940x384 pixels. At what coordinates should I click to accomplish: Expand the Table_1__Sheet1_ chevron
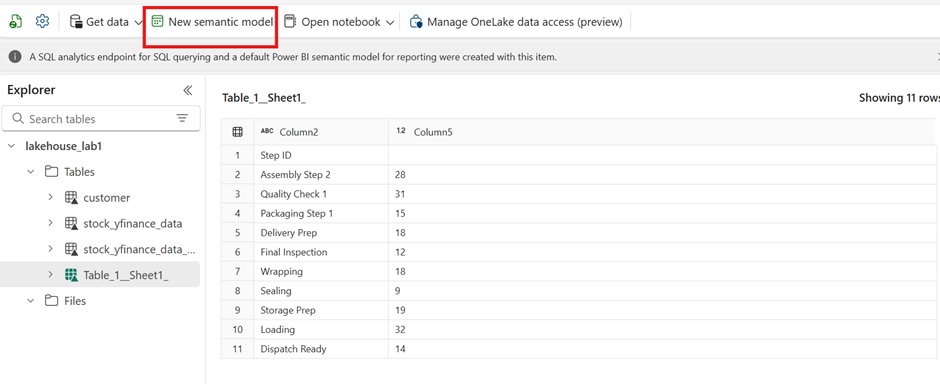tap(50, 275)
